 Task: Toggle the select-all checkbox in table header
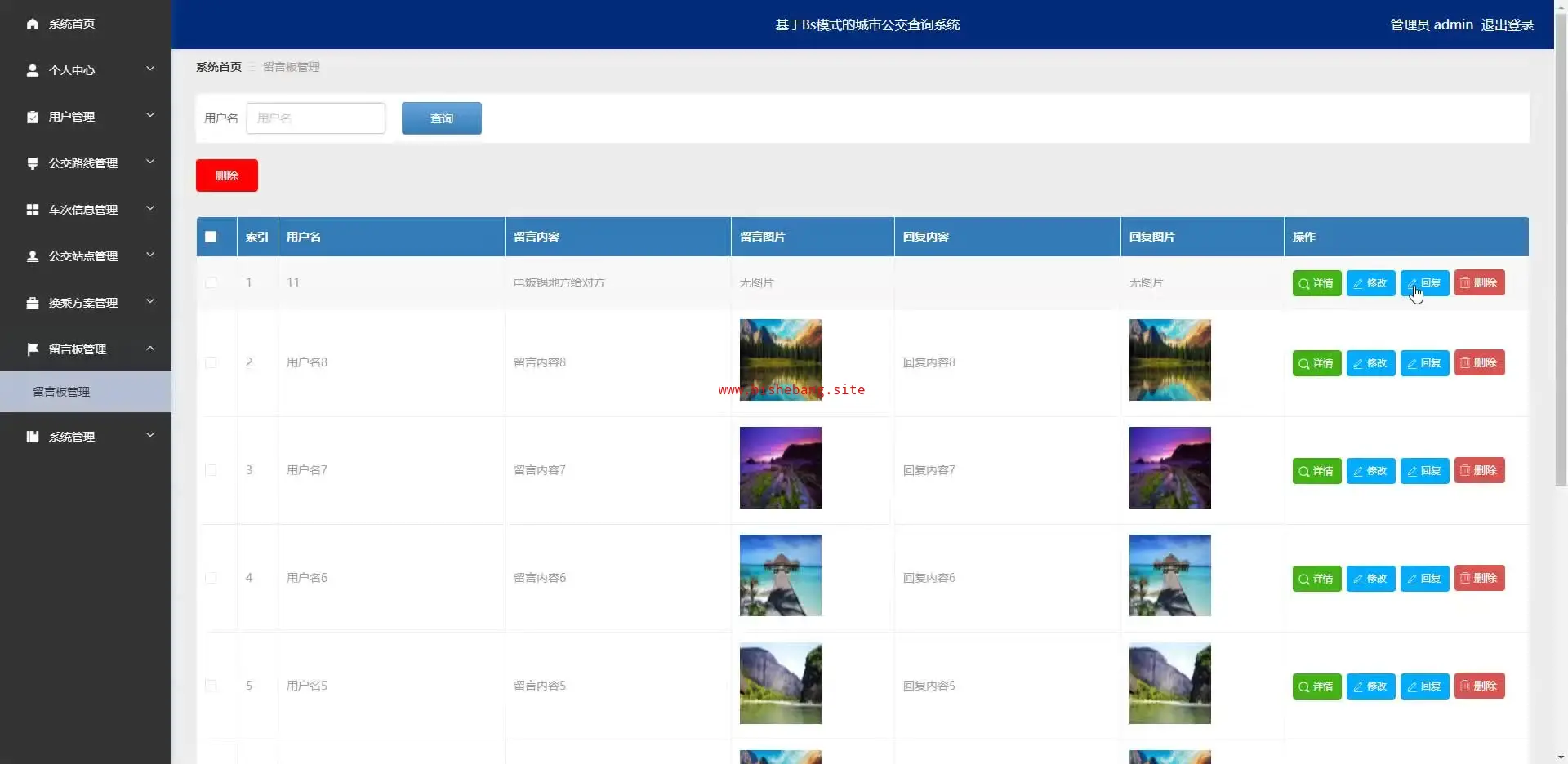click(211, 237)
